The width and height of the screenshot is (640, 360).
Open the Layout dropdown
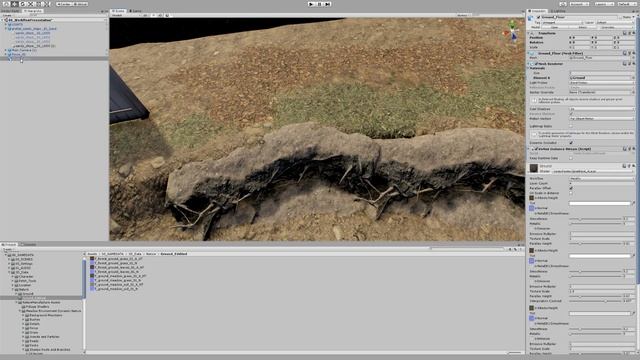coord(627,4)
